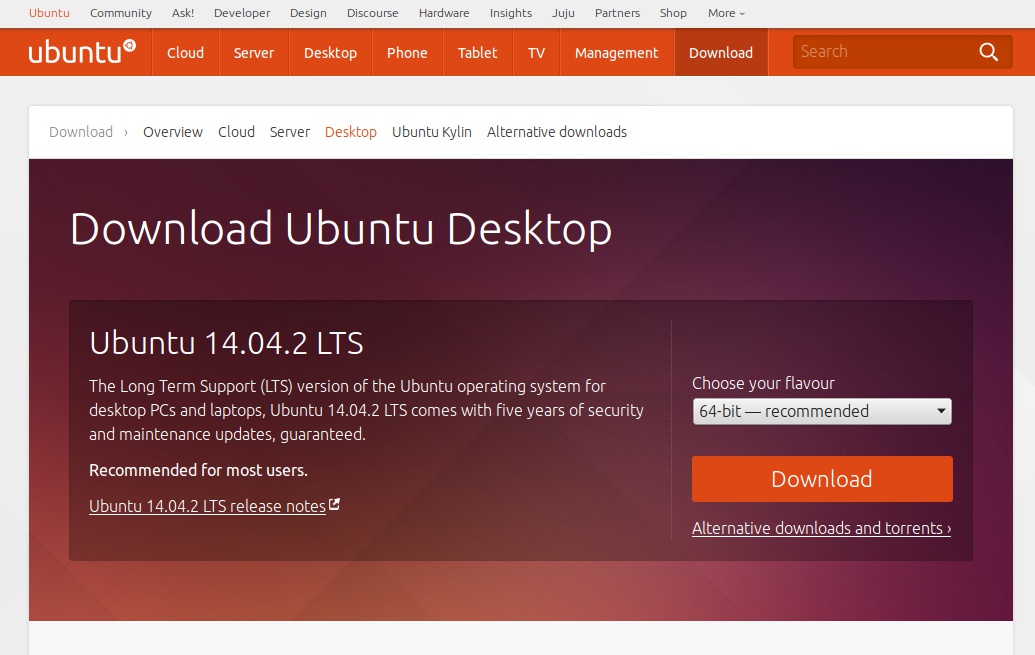Open the Juju link in top bar
The height and width of the screenshot is (655, 1035).
tap(563, 13)
